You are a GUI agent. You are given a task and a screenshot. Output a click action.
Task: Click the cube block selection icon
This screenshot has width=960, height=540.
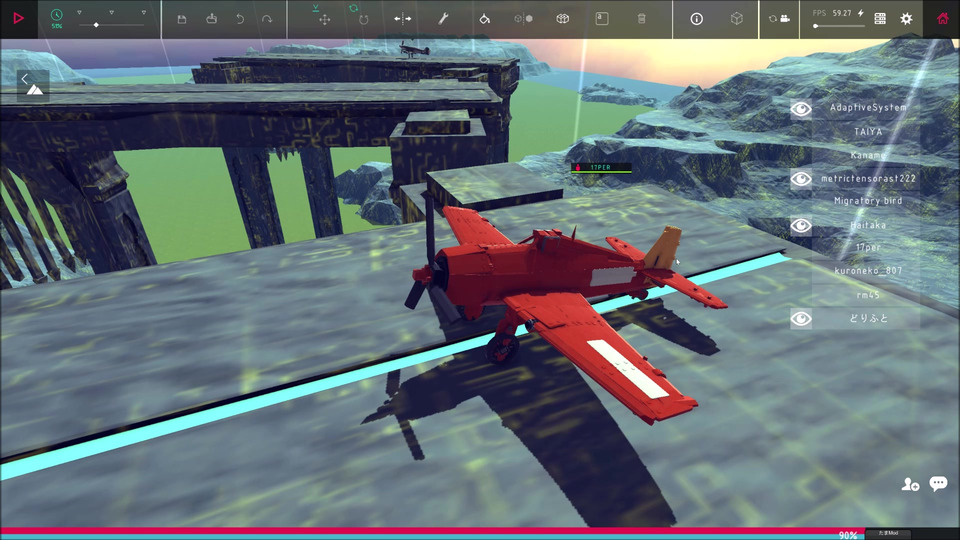point(563,19)
